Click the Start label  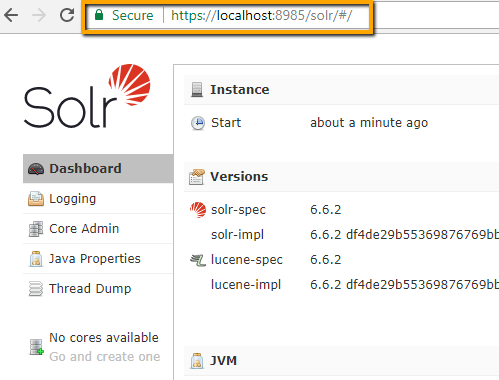pos(226,123)
